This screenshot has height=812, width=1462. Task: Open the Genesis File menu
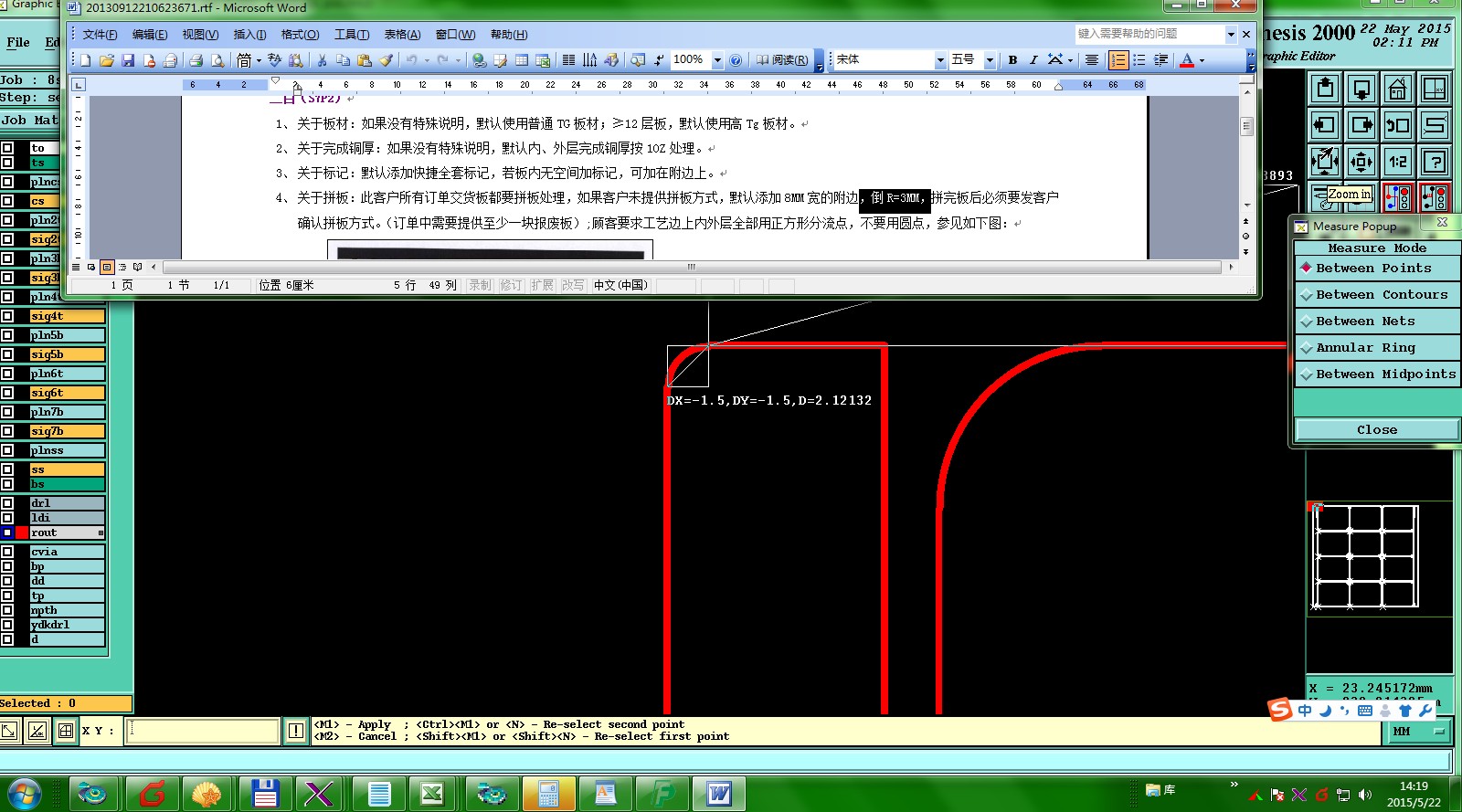[x=18, y=42]
